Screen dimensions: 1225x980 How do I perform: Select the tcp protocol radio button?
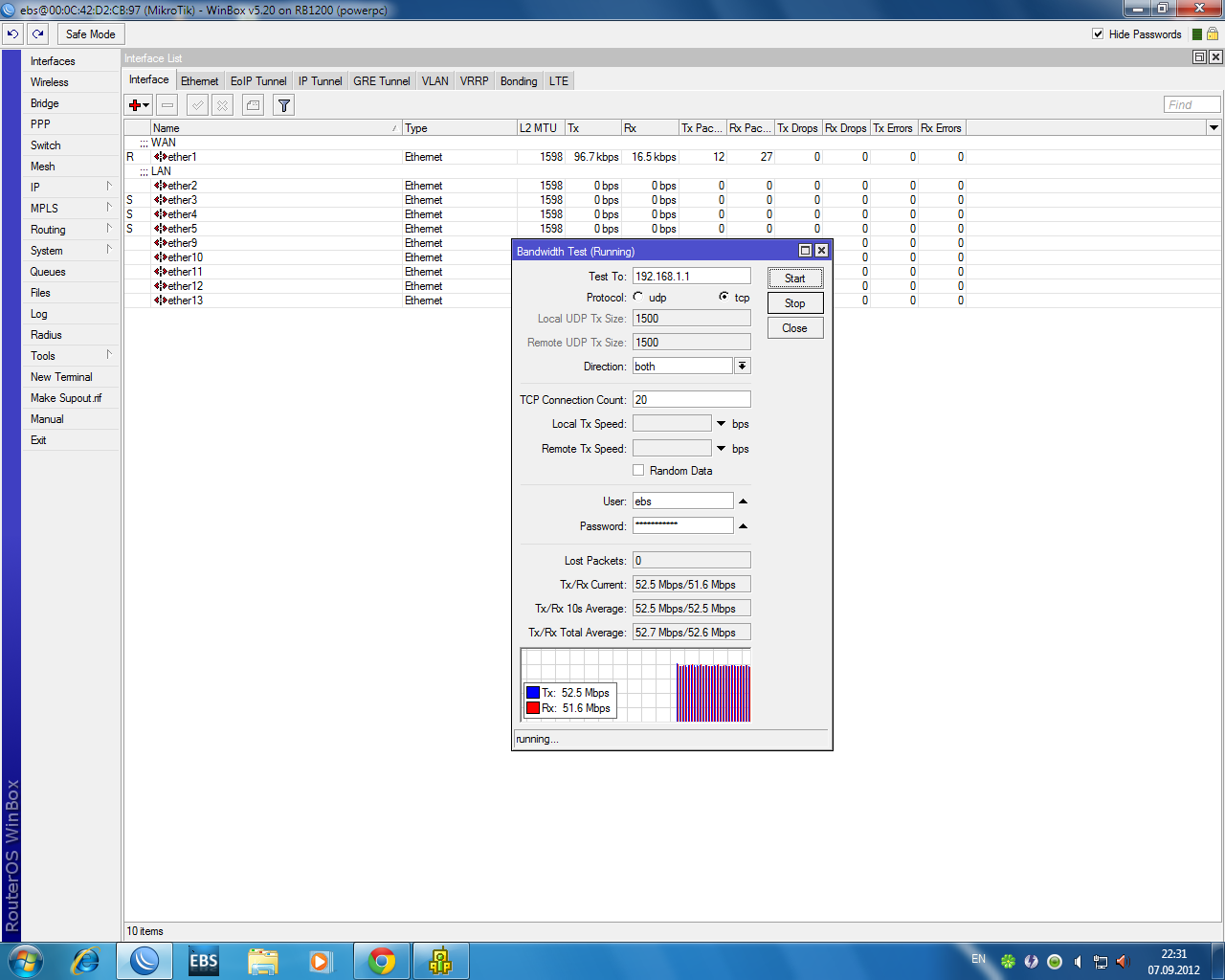click(x=724, y=297)
